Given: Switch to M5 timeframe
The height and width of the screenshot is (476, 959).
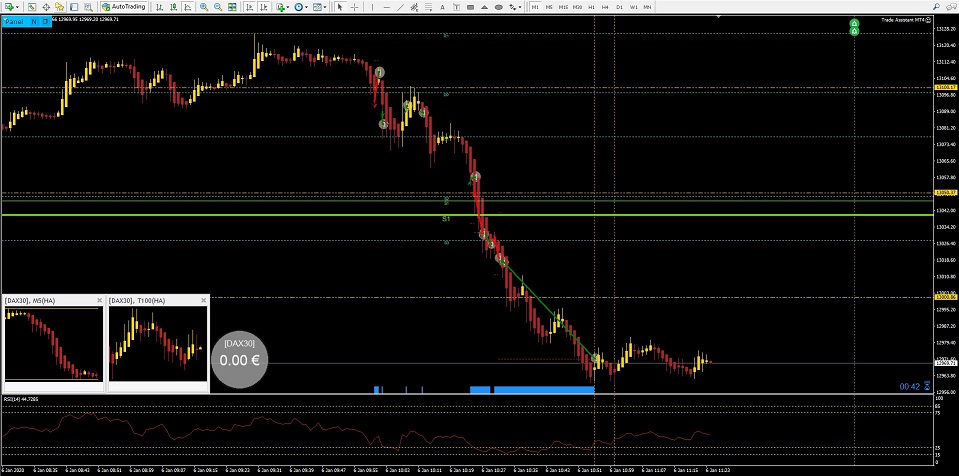Looking at the screenshot, I should coord(549,7).
